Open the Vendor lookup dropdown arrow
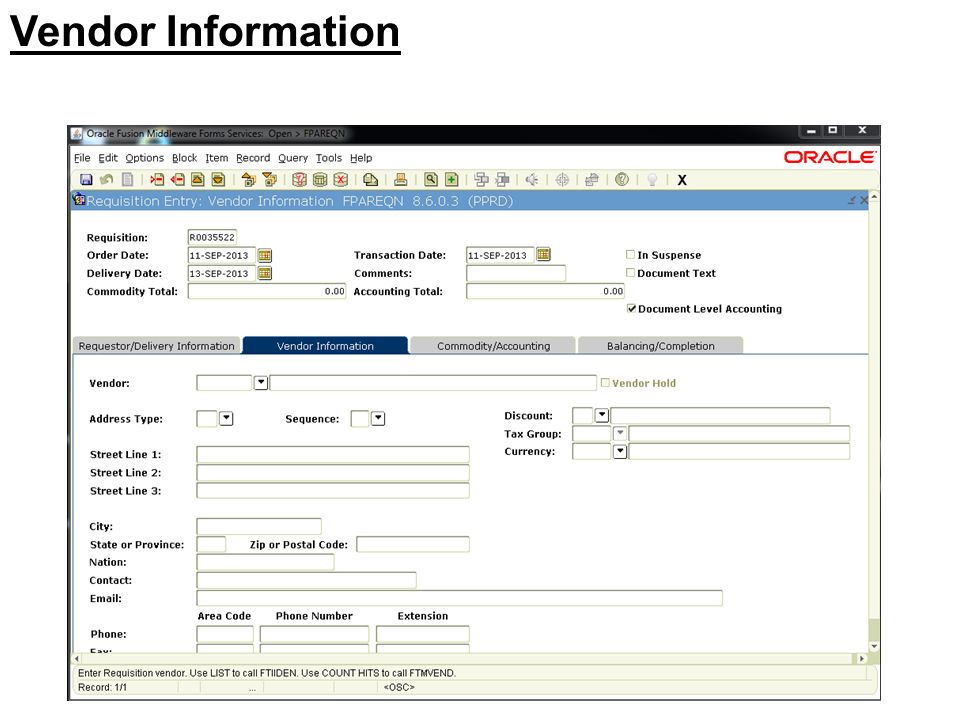This screenshot has height=720, width=960. (261, 383)
